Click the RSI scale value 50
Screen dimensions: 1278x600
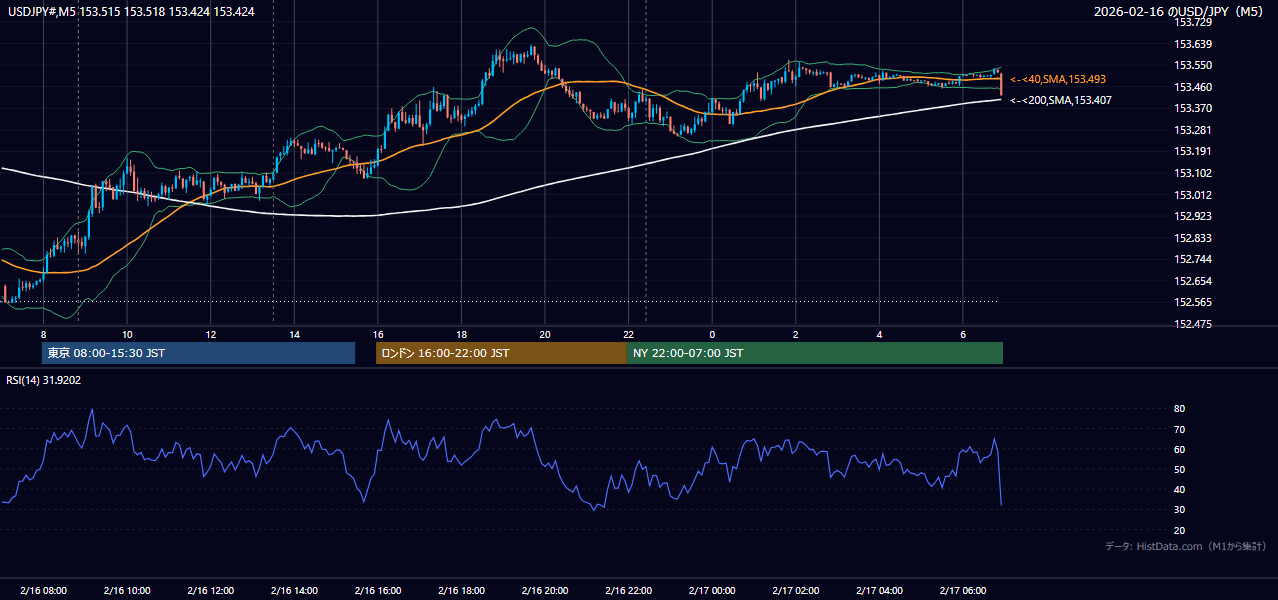(1180, 469)
